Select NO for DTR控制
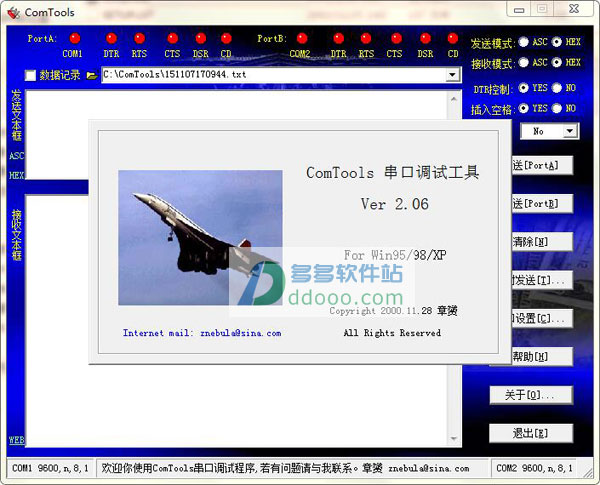The height and width of the screenshot is (485, 600). click(x=557, y=88)
